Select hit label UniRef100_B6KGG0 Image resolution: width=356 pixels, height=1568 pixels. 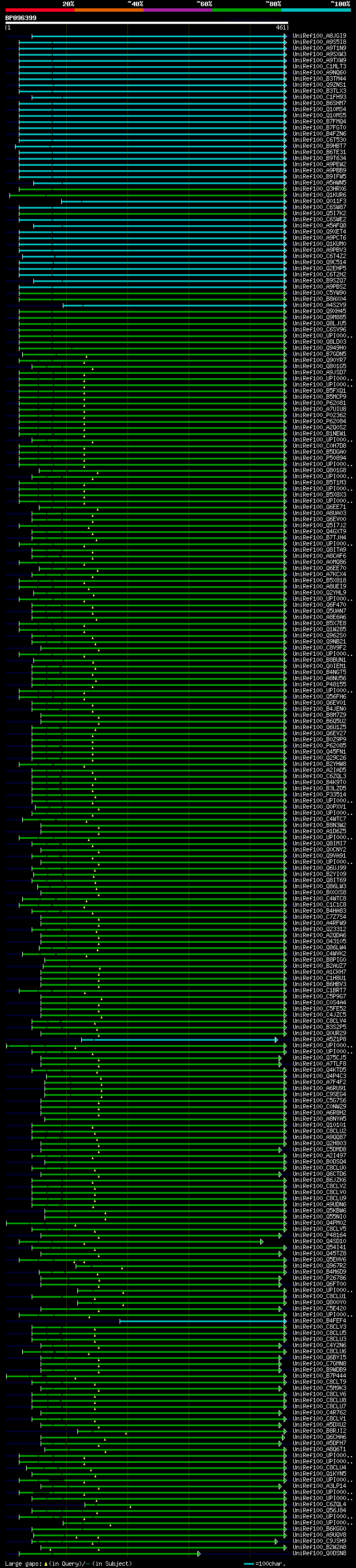(319, 1529)
